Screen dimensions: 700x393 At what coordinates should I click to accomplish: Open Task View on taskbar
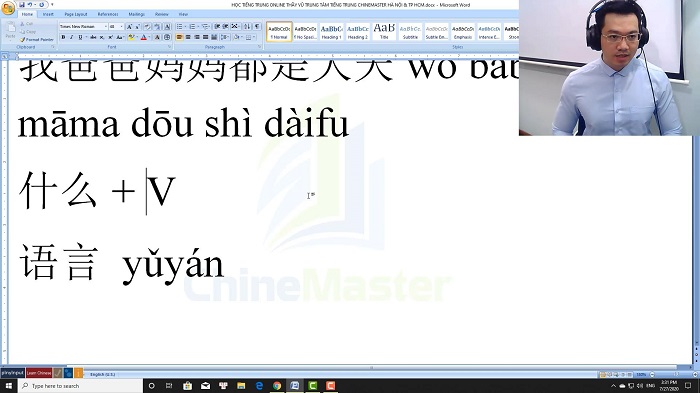pos(169,385)
